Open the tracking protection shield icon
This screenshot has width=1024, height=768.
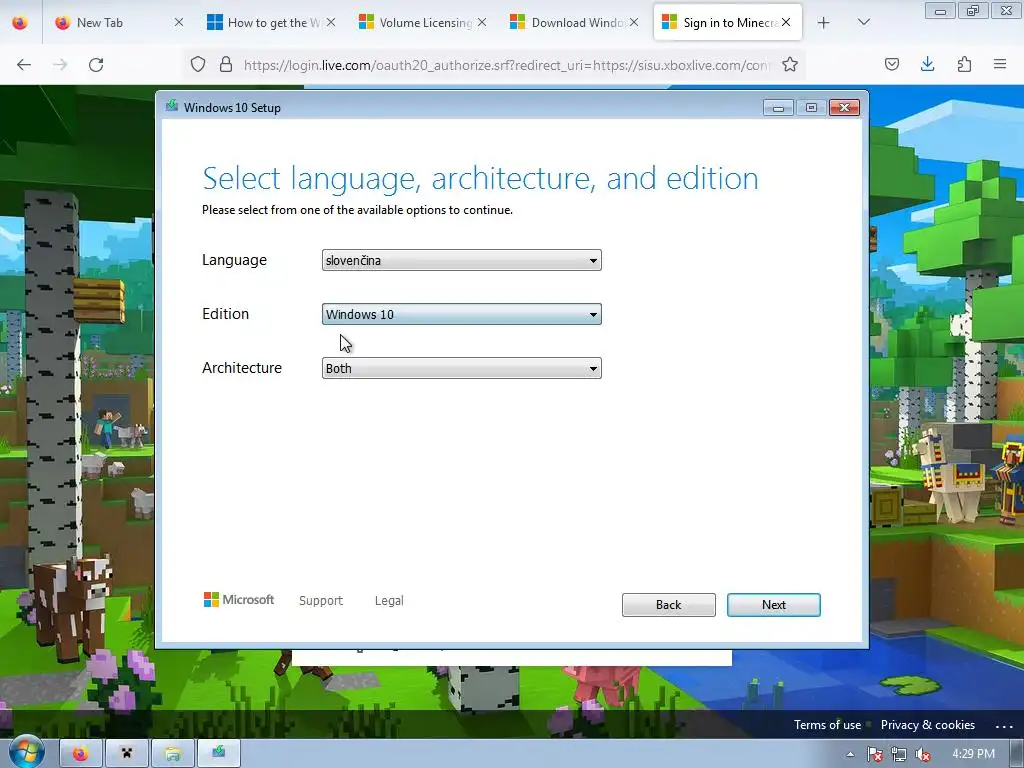[x=198, y=64]
